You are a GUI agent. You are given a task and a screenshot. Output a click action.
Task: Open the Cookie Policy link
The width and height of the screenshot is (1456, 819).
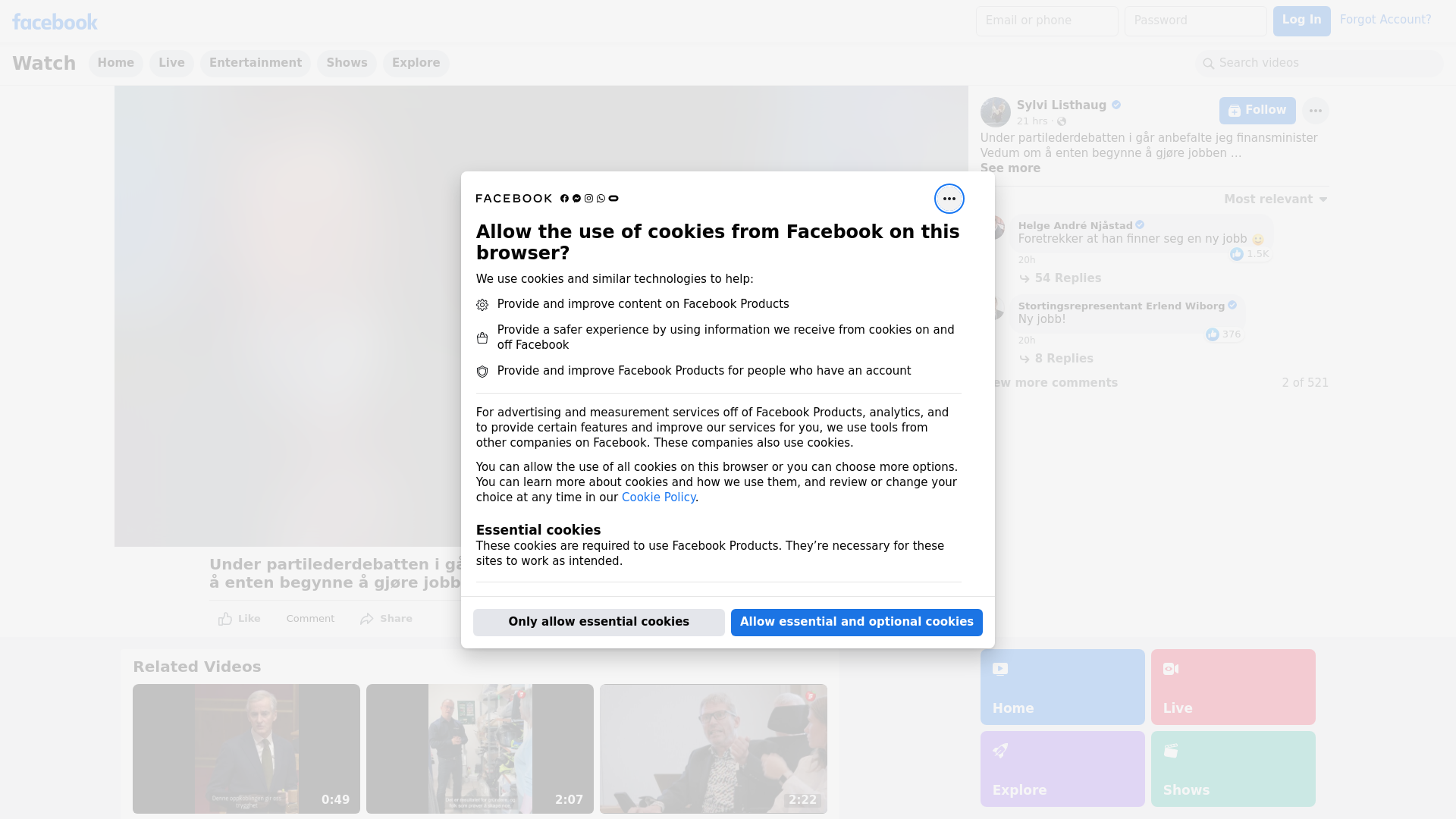coord(658,497)
